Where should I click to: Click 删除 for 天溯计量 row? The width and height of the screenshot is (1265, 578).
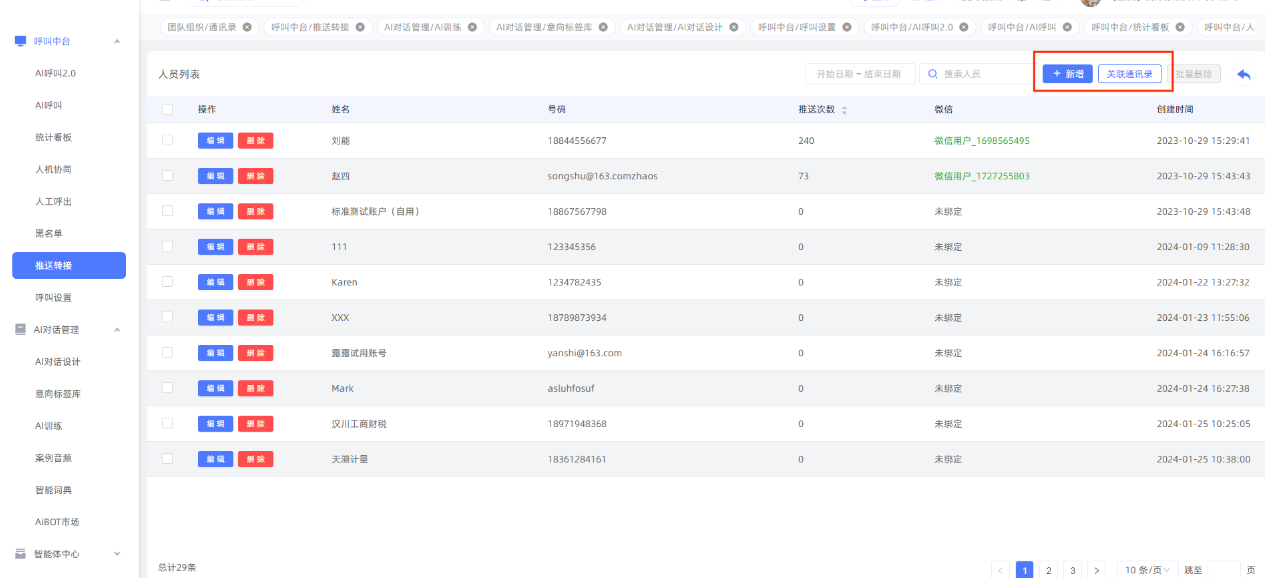255,459
